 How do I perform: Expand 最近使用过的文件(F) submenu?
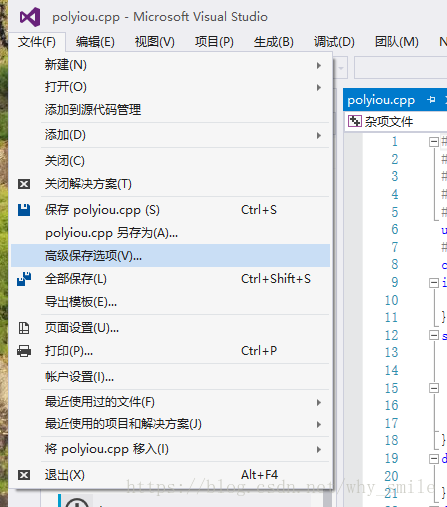[x=170, y=402]
